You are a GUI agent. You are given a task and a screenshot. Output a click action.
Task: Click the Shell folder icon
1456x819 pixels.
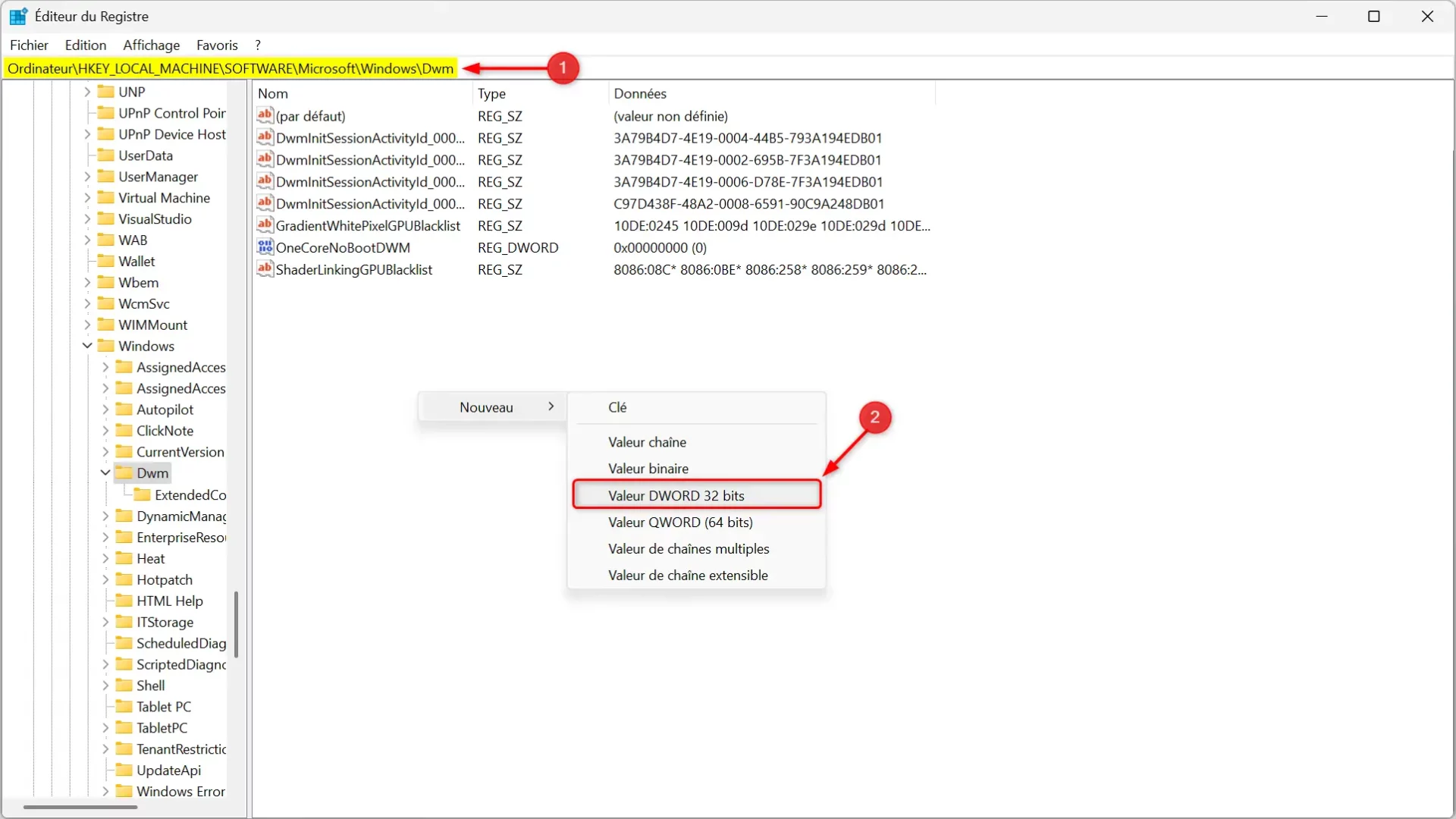coord(124,685)
